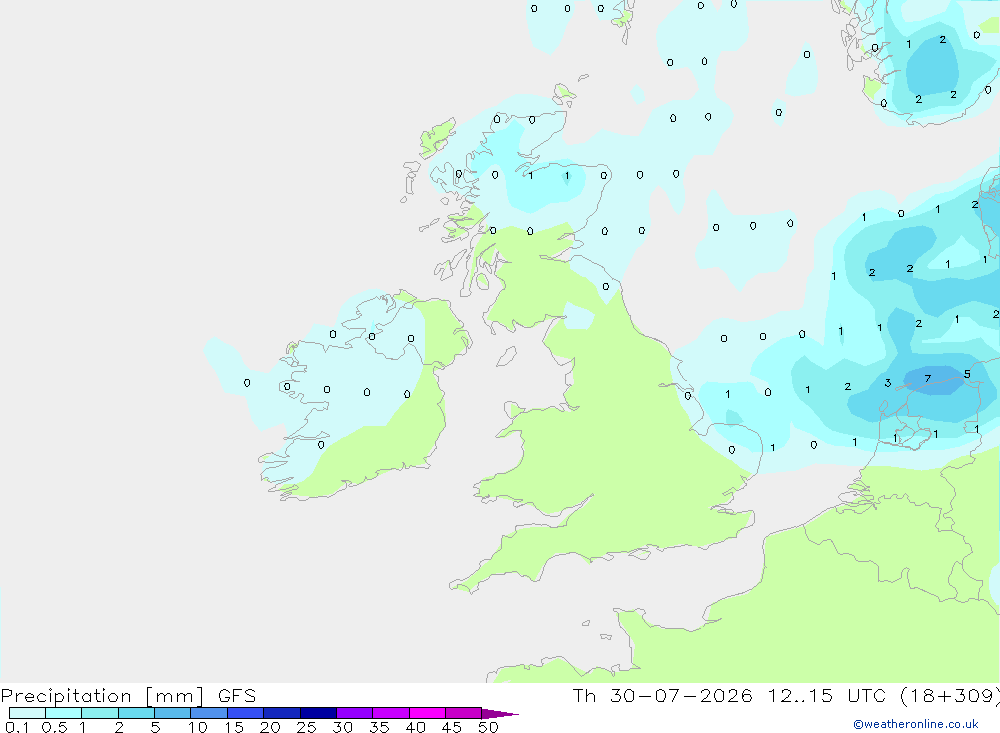The image size is (1000, 733).
Task: Click the precipitation value '5' on map
Action: 967,374
